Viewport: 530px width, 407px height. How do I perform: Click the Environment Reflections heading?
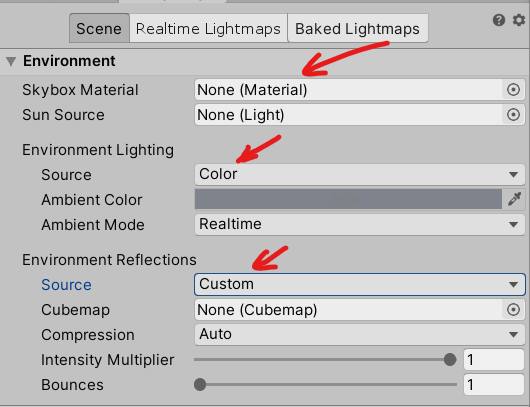tap(109, 260)
